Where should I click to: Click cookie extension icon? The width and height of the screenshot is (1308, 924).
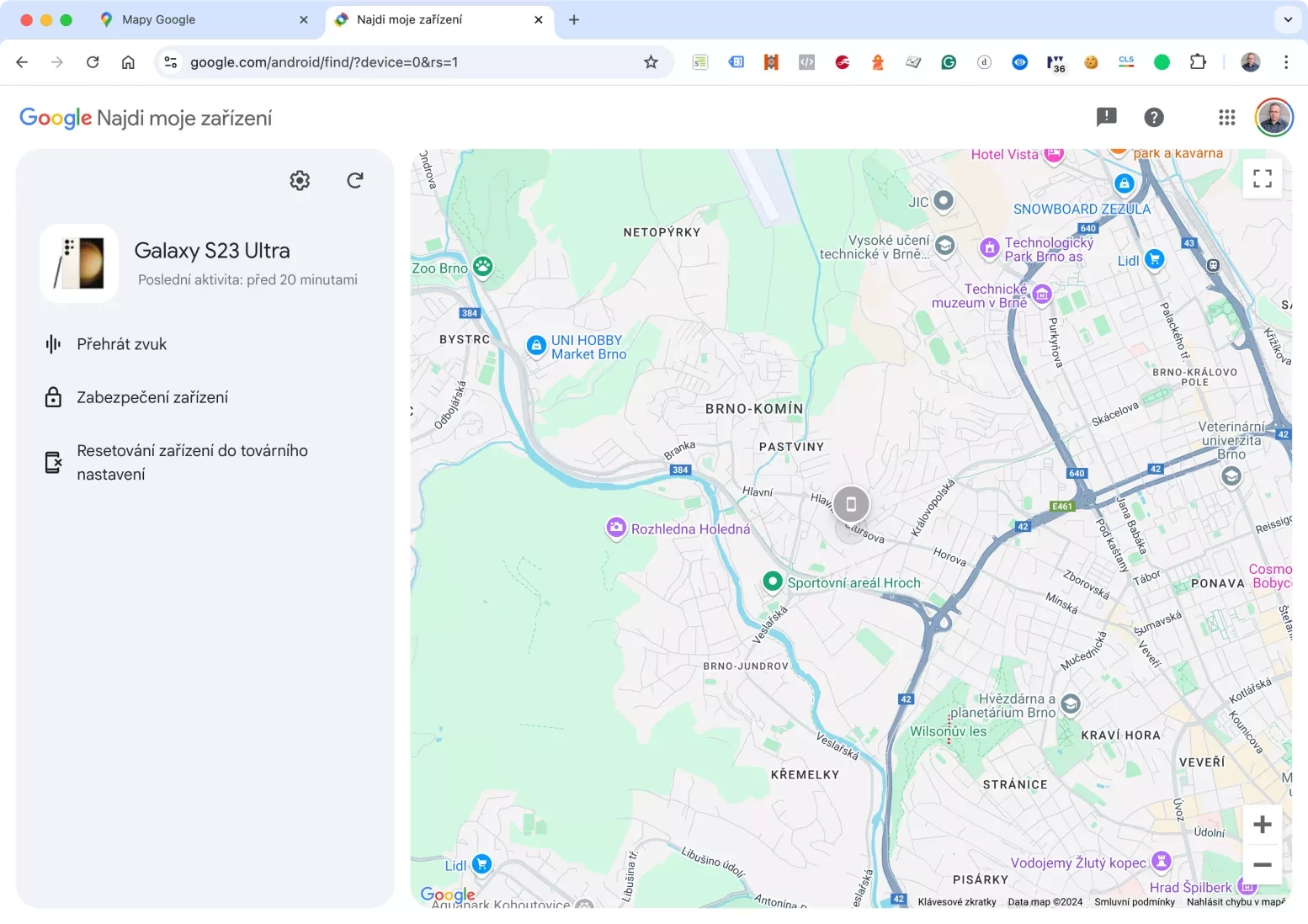tap(1091, 62)
